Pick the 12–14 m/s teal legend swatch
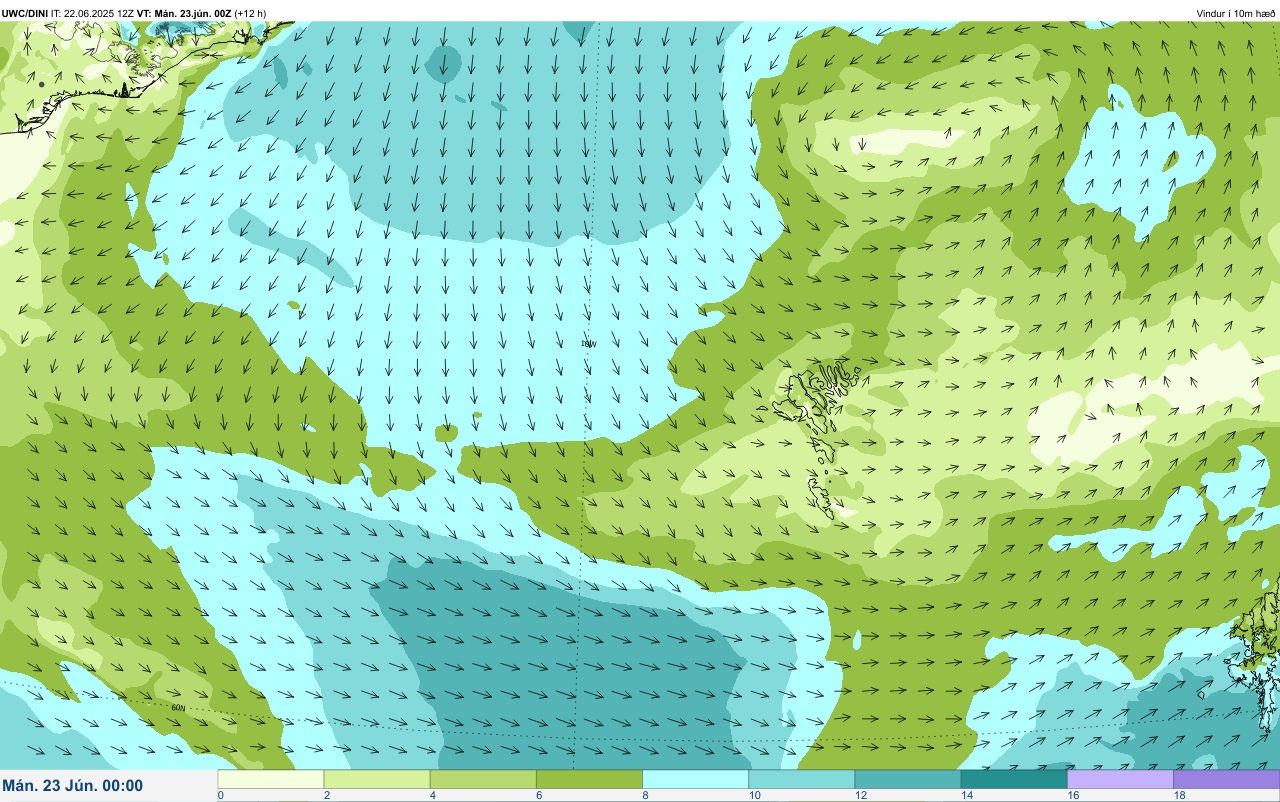The height and width of the screenshot is (802, 1280). click(x=907, y=779)
